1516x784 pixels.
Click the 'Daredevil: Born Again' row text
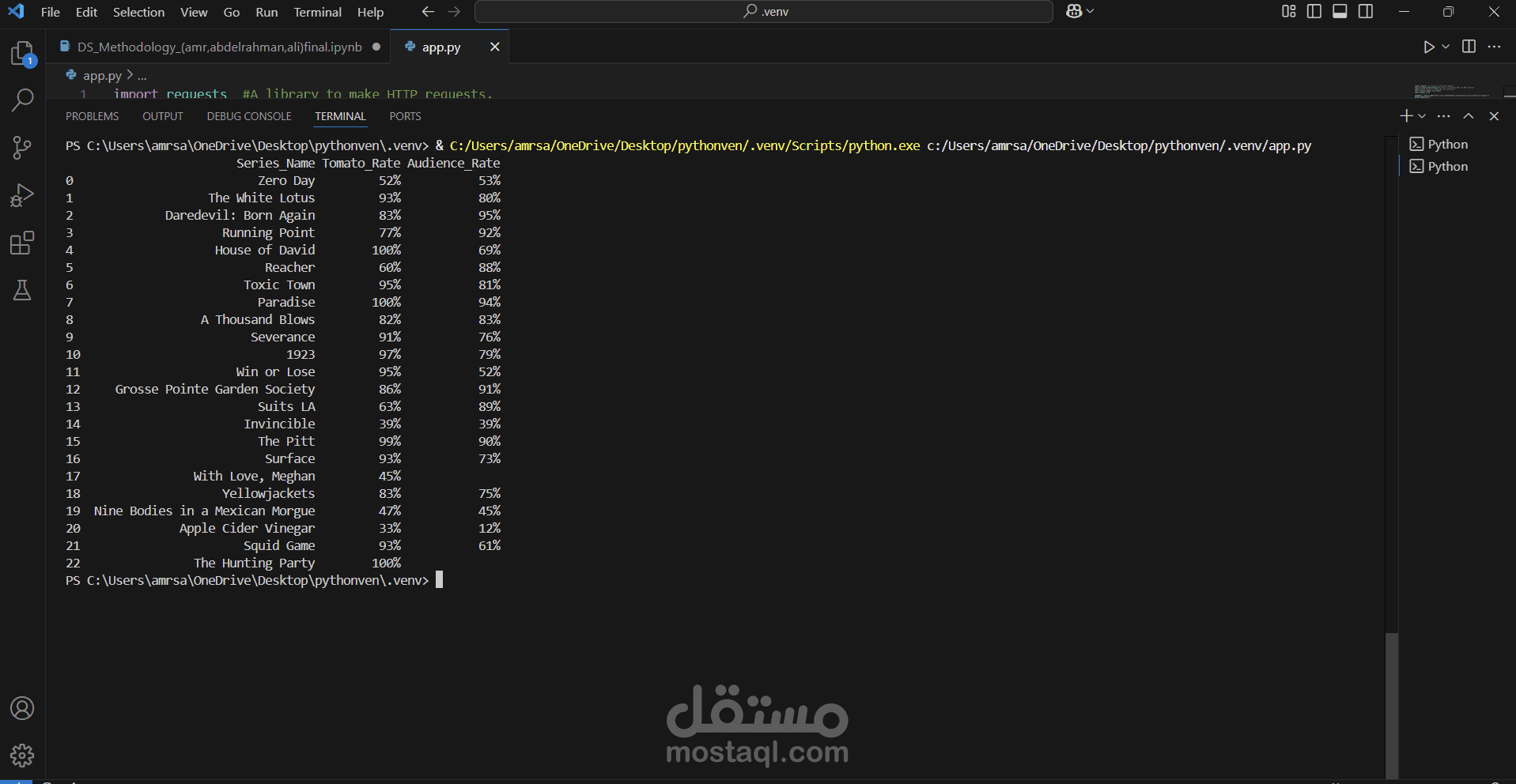tap(240, 215)
